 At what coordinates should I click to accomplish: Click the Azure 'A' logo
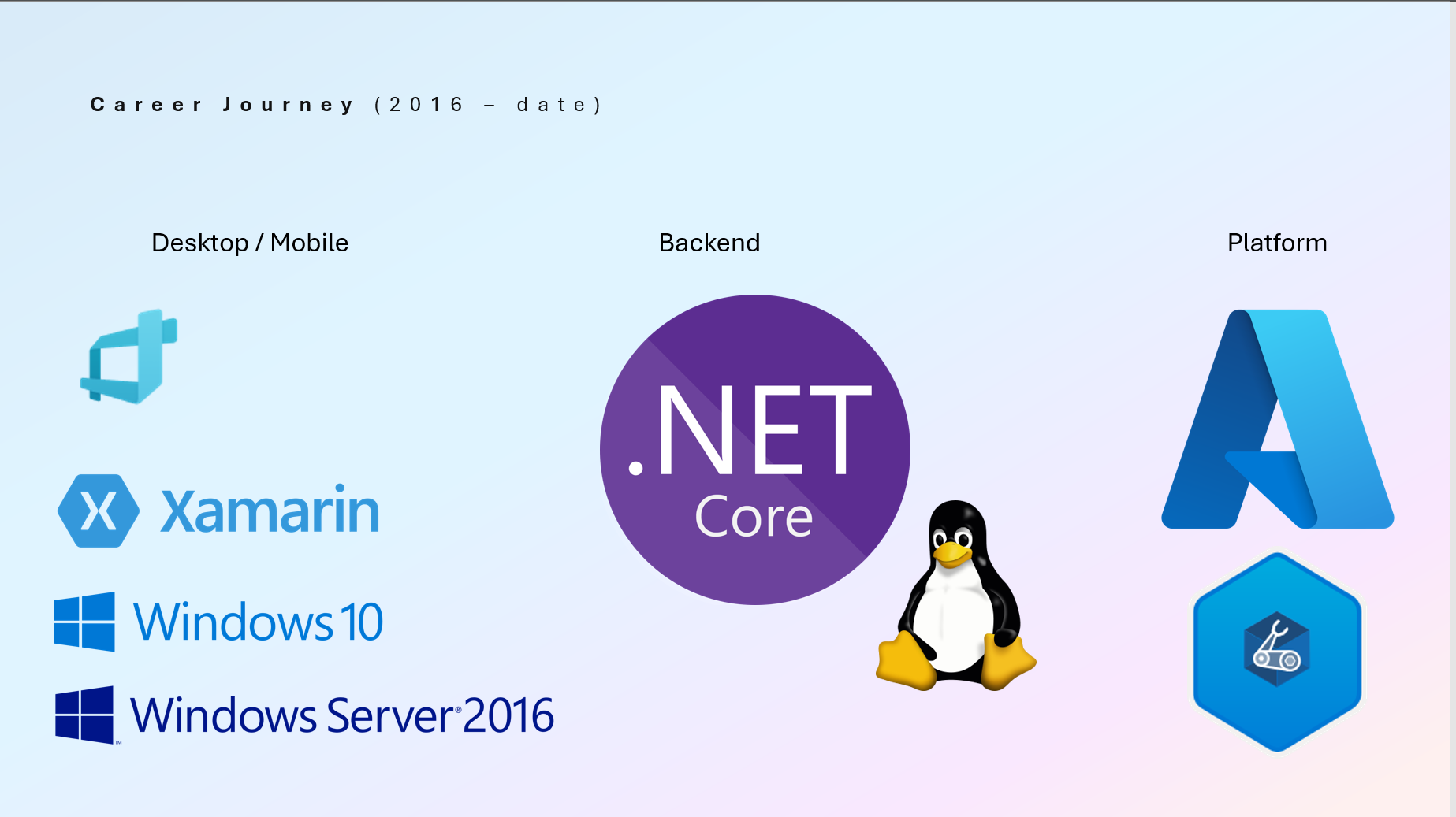pos(1277,419)
